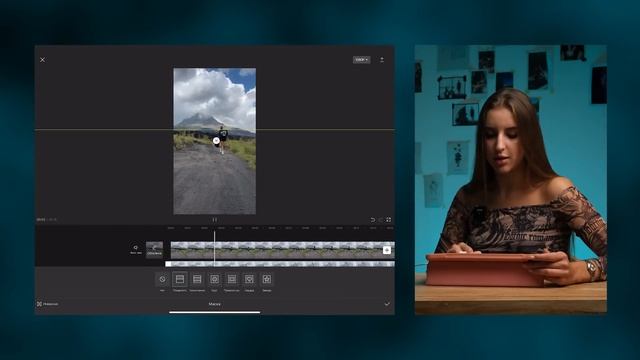Select the Rectangle mask
The width and height of the screenshot is (640, 360).
[x=232, y=280]
